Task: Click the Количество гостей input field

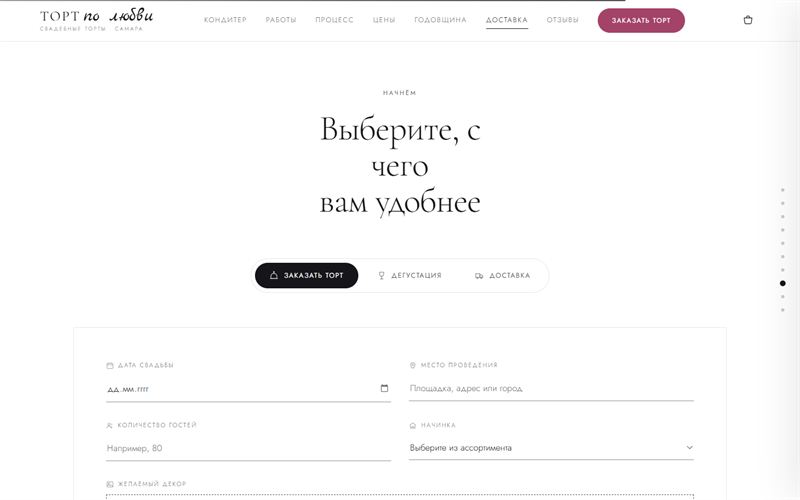Action: [x=248, y=448]
